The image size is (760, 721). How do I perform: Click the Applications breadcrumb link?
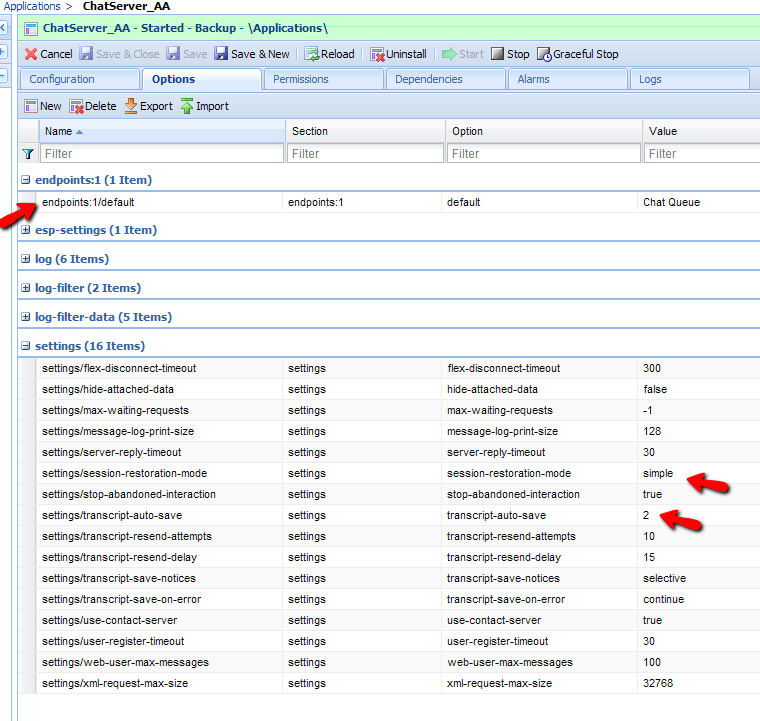[32, 6]
